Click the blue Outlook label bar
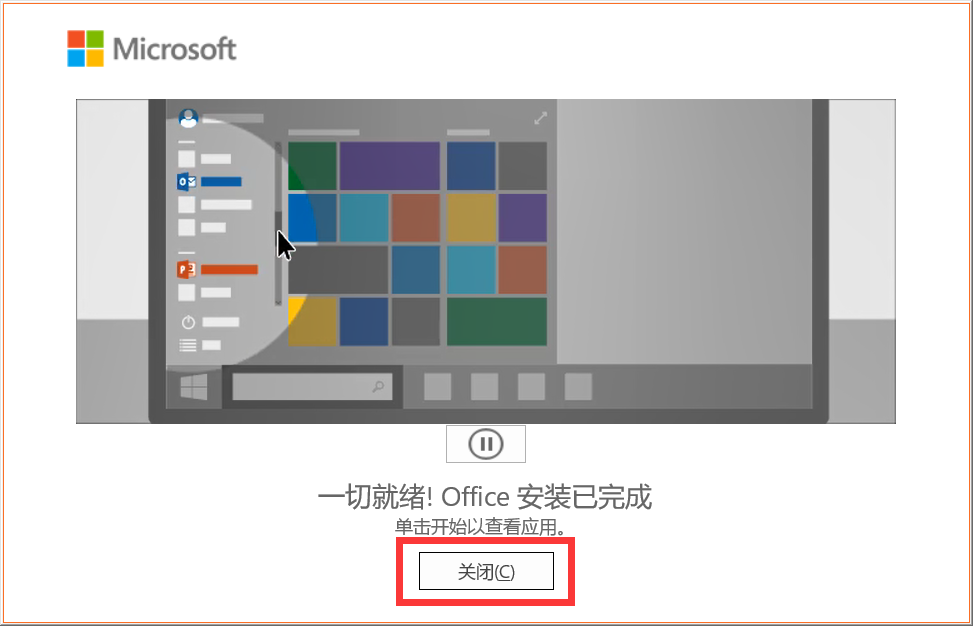Viewport: 973px width, 626px height. point(221,182)
